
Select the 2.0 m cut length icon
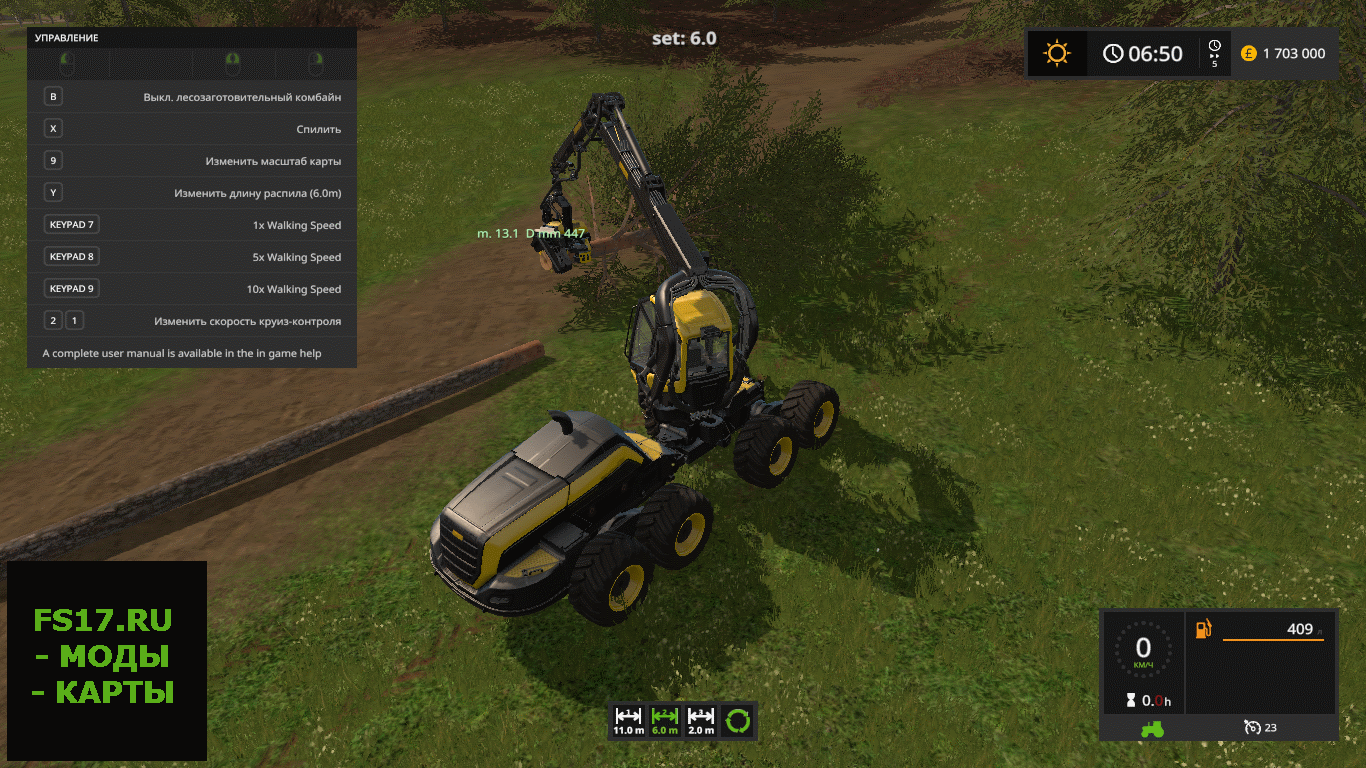click(702, 720)
